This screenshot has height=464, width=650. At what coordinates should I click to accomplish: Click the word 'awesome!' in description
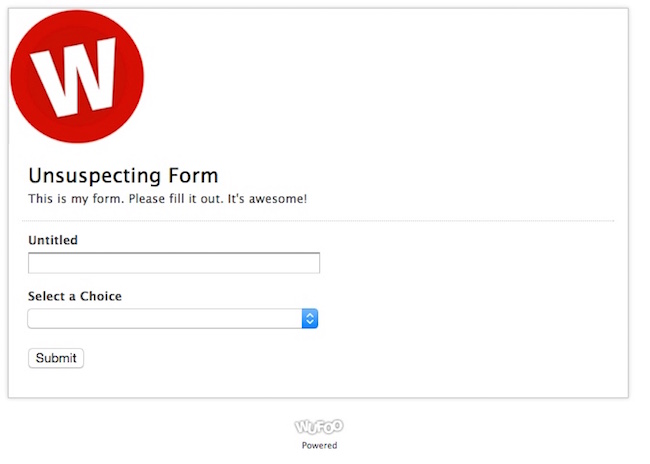278,199
